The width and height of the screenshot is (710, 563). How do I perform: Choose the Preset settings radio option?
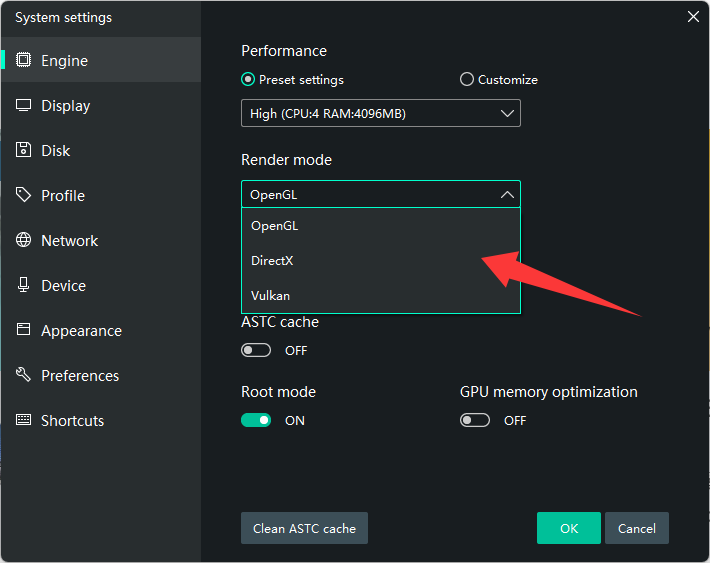tap(248, 80)
